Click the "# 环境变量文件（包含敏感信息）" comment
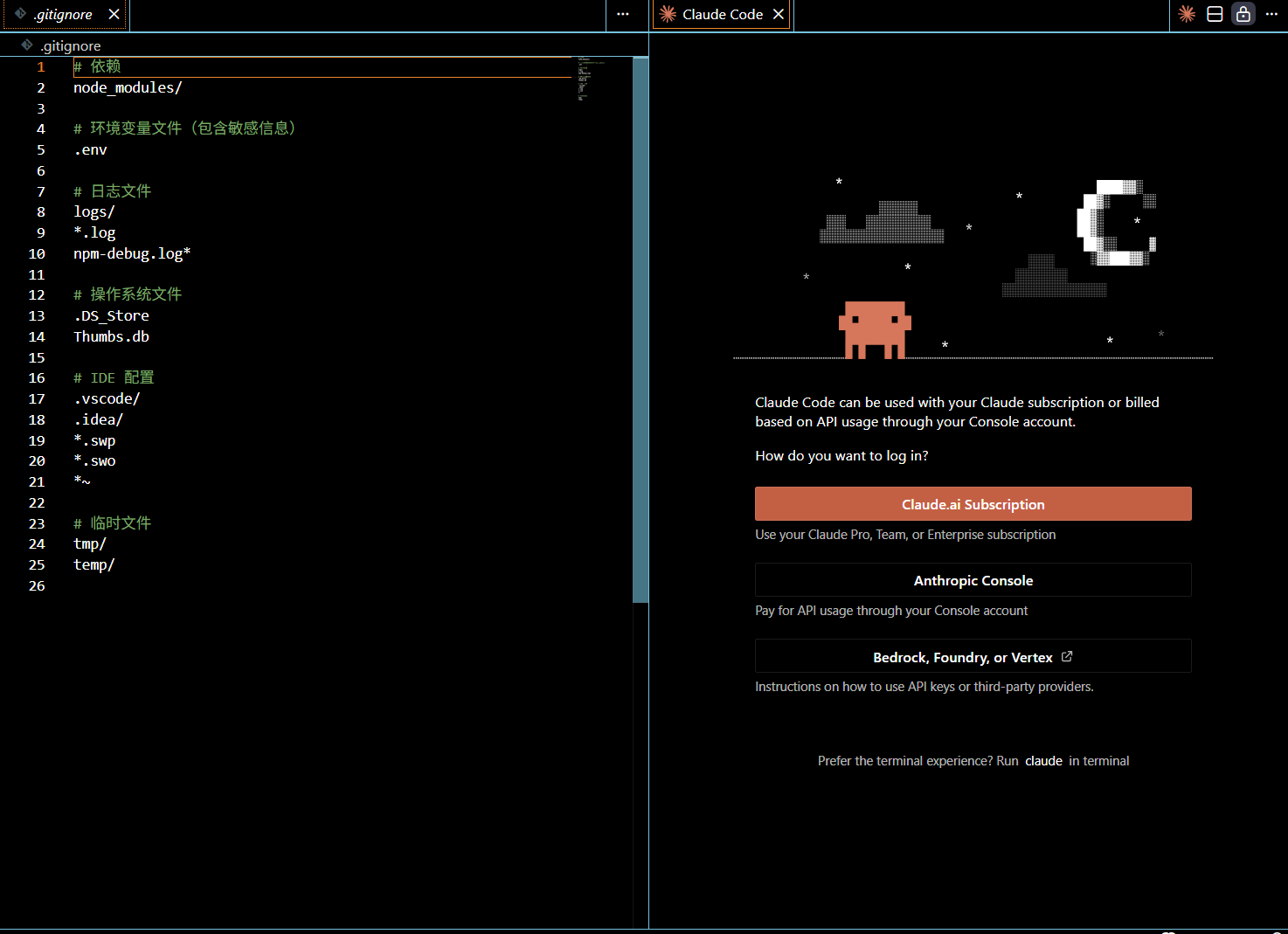1288x934 pixels. click(x=185, y=128)
